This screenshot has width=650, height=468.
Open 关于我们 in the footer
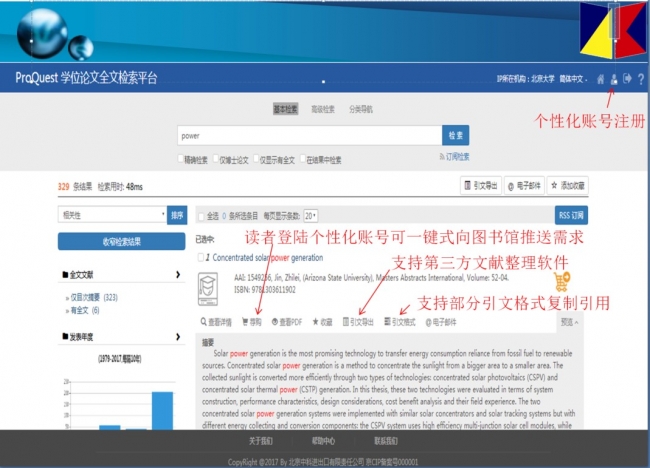click(x=260, y=441)
